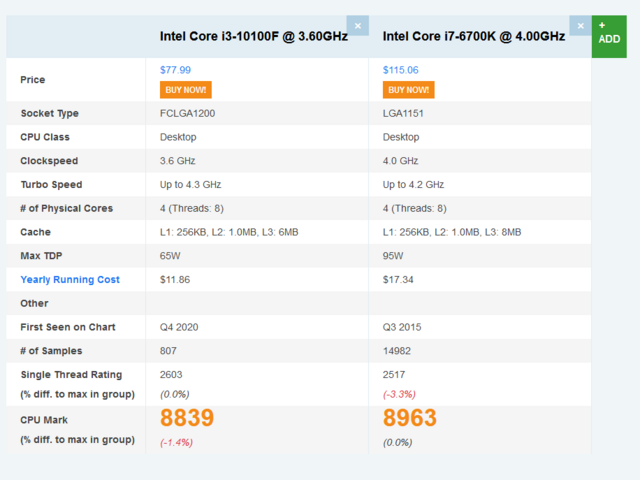Click the 8963 CPU Mark score
Image resolution: width=640 pixels, height=480 pixels.
(410, 418)
